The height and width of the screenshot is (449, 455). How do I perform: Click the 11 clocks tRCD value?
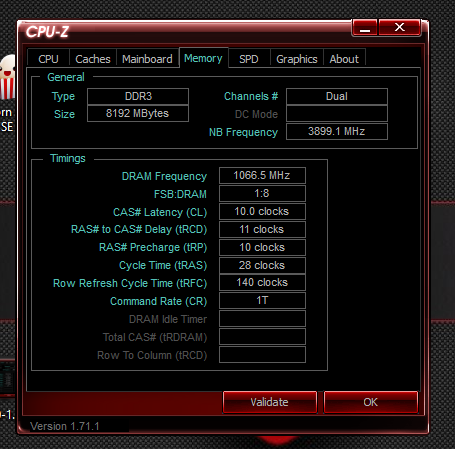(262, 229)
